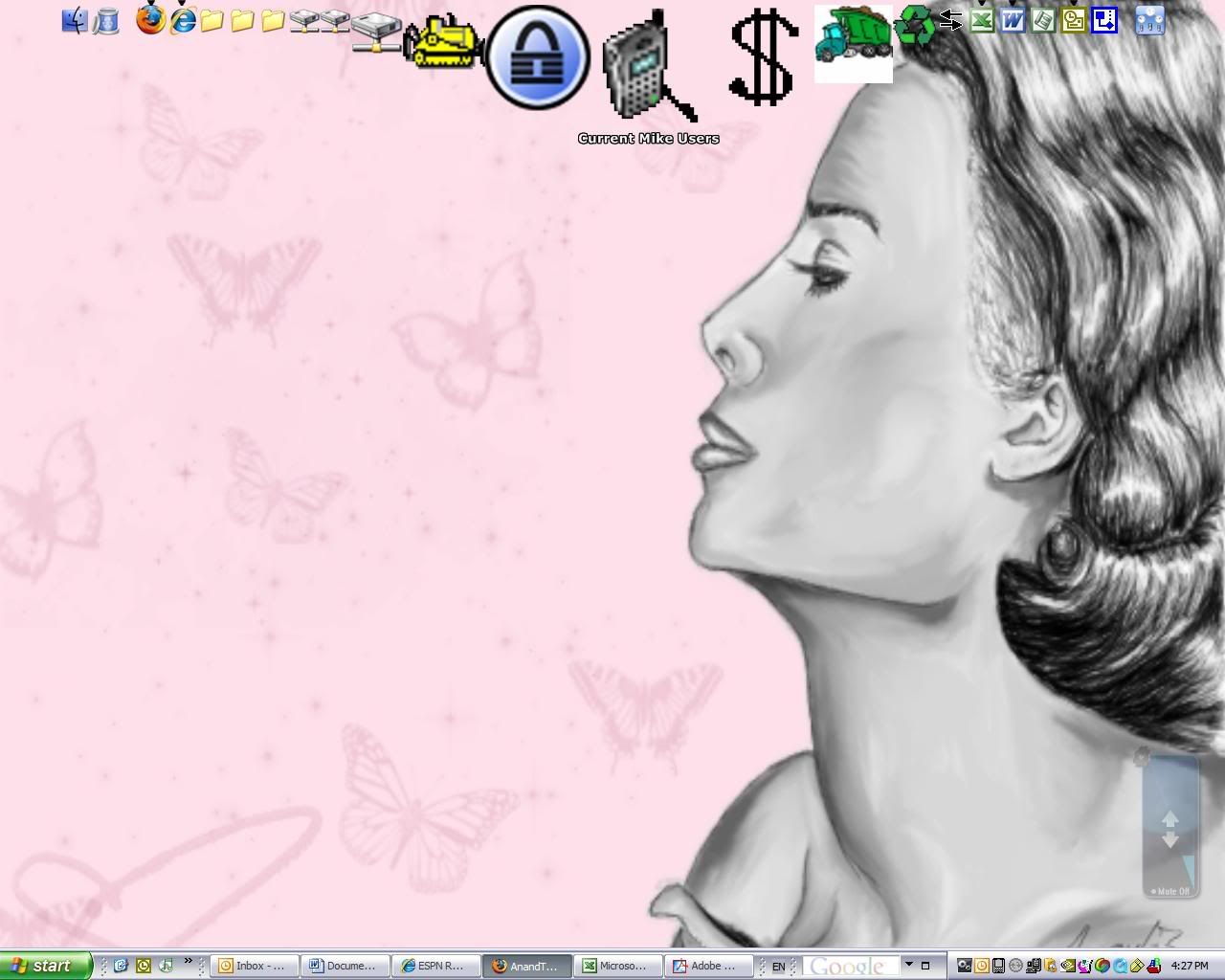
Task: Switch to the Inbox taskbar window
Action: [255, 966]
